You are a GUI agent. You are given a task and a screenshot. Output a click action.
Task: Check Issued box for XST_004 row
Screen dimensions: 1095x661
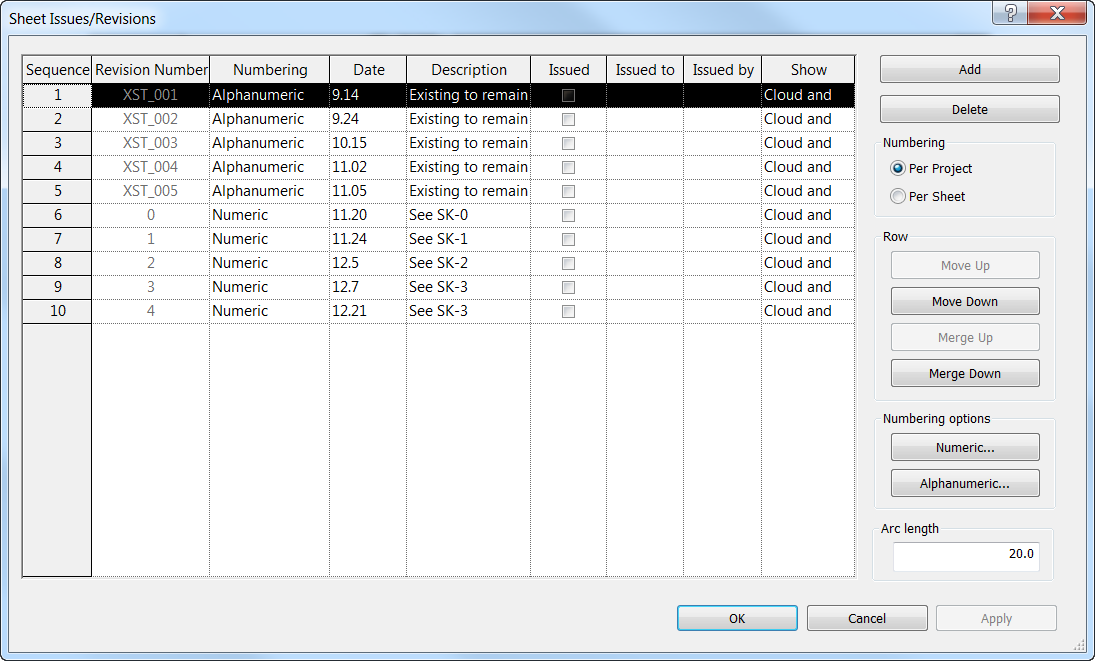(568, 168)
